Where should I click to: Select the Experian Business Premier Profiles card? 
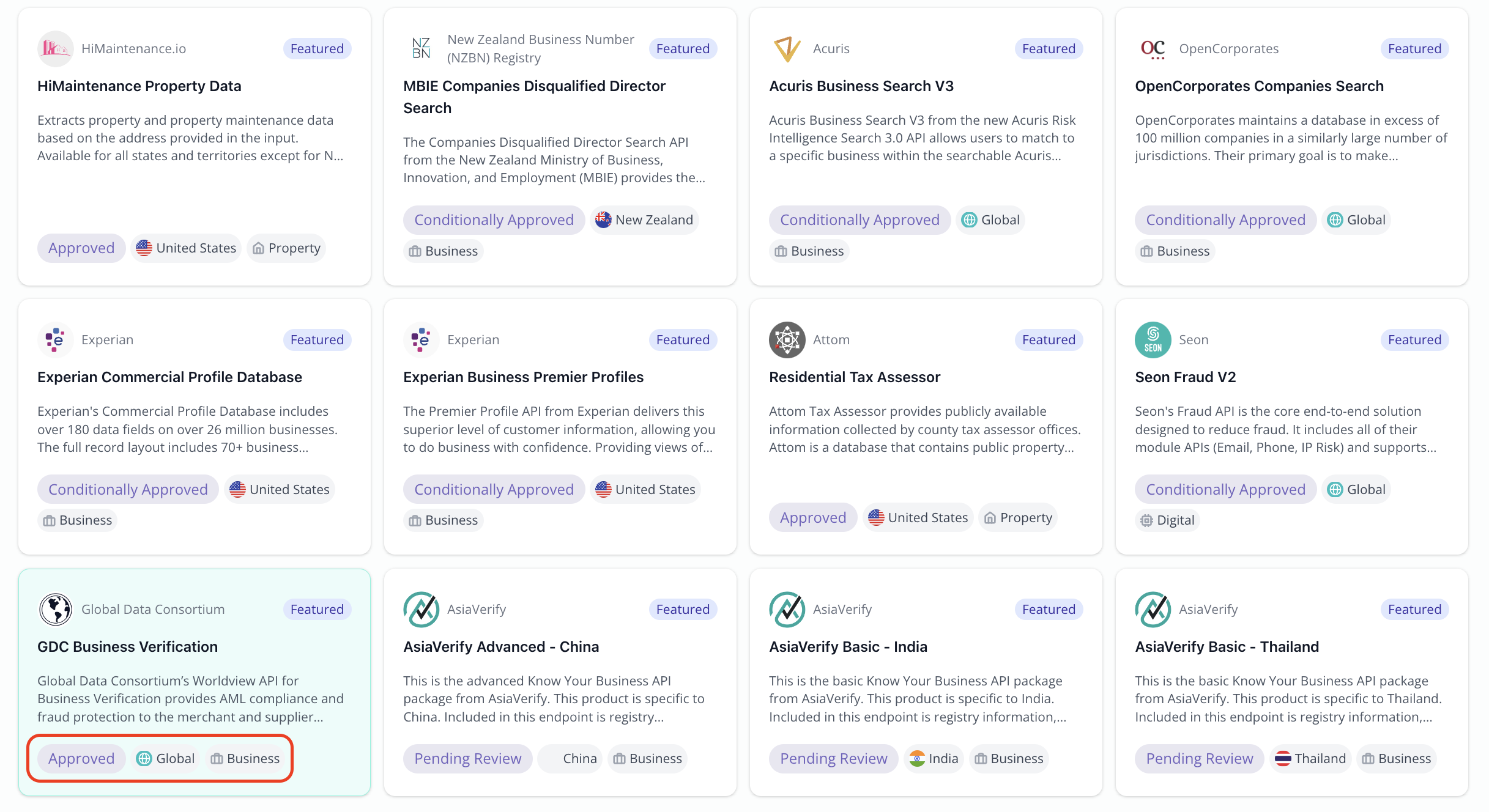click(560, 427)
